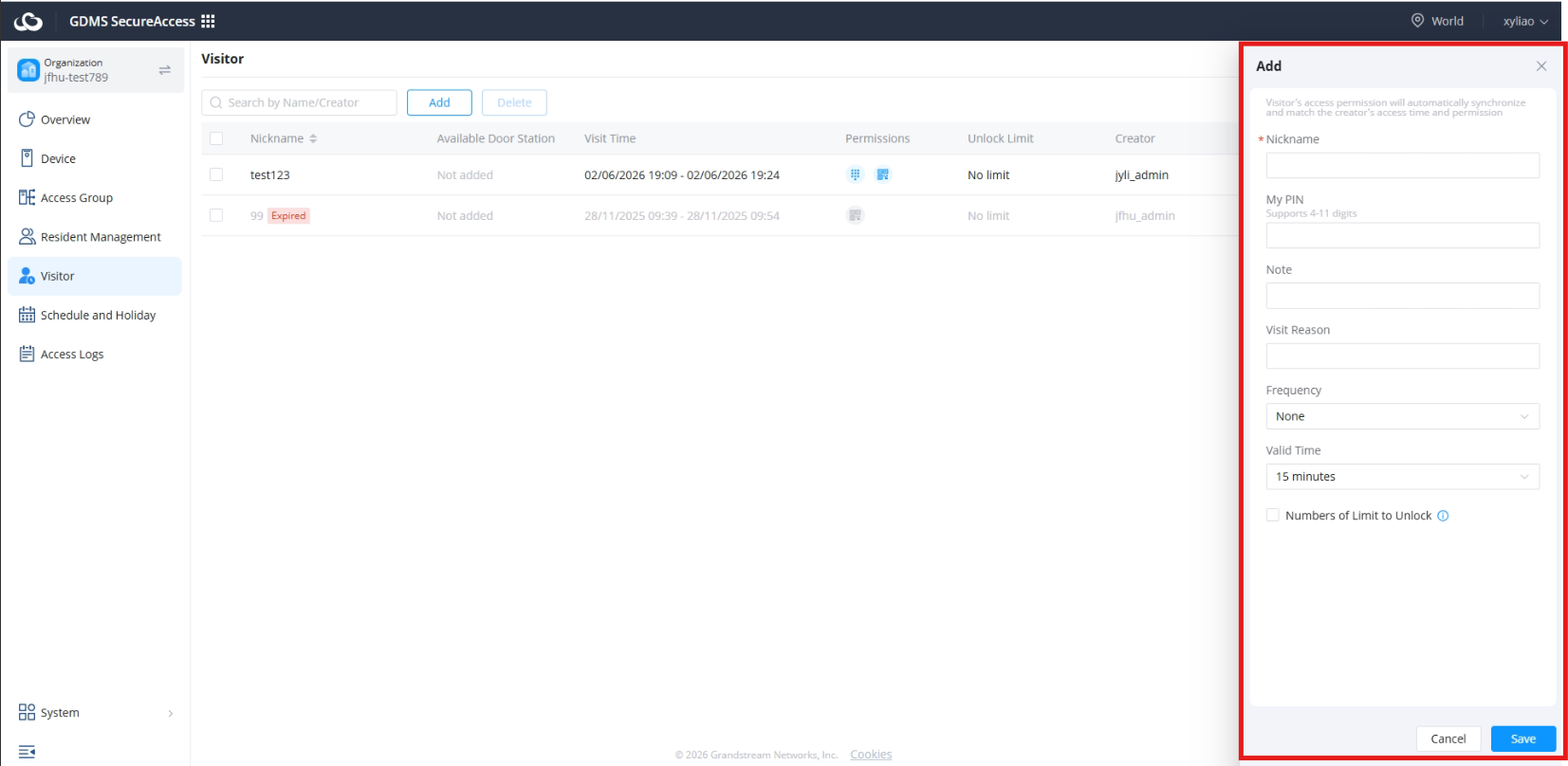
Task: Open Access Group in sidebar
Action: [95, 197]
